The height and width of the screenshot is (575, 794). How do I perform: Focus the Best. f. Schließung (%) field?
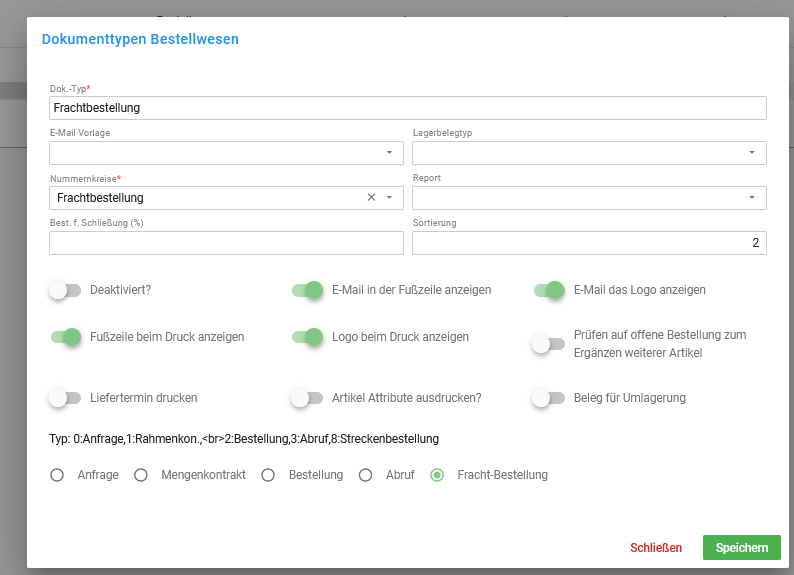tap(226, 243)
